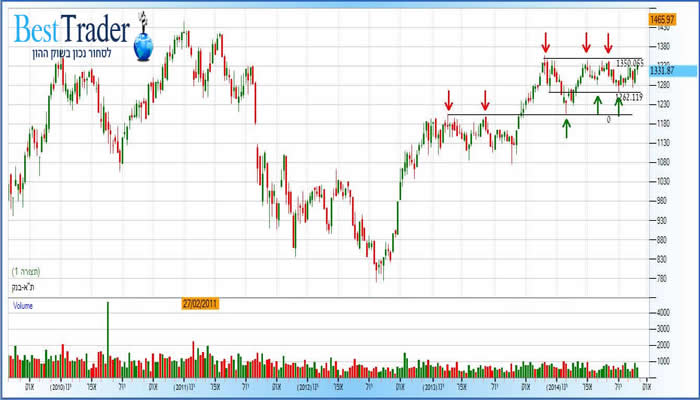Click the second red down arrow near 1180
This screenshot has height=400, width=700.
pos(485,99)
